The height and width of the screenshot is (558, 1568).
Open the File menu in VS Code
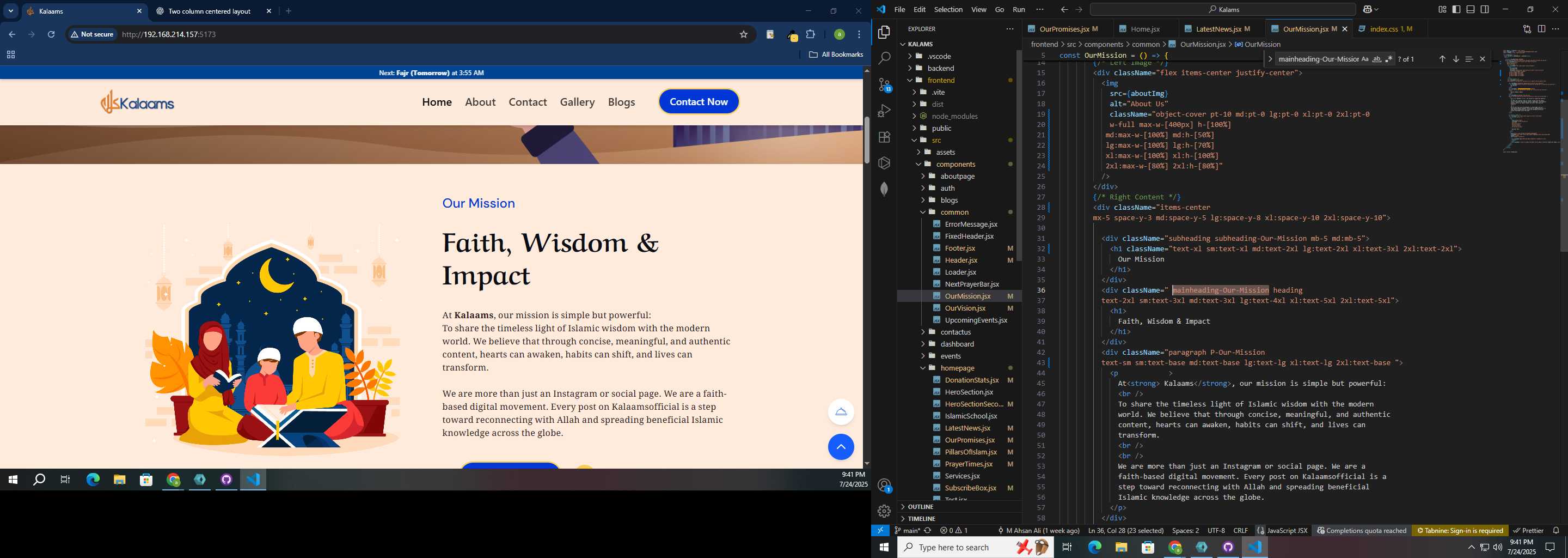pos(899,9)
